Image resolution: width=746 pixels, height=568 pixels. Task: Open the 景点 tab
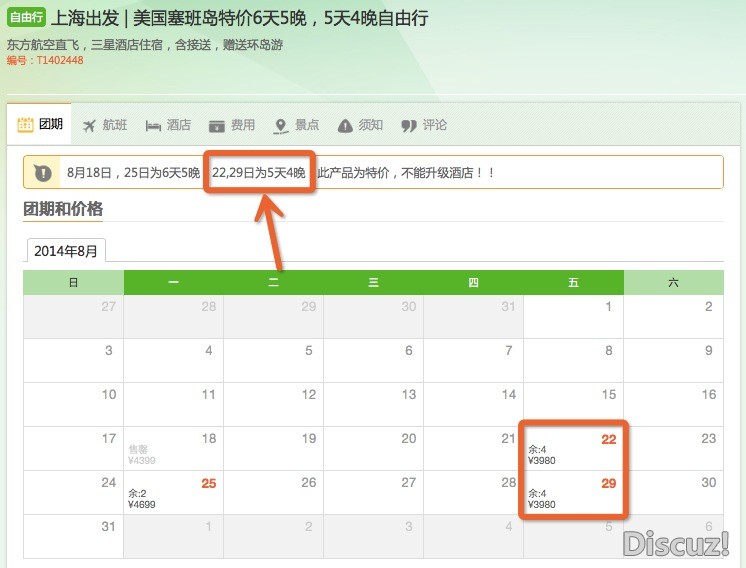pyautogui.click(x=296, y=126)
